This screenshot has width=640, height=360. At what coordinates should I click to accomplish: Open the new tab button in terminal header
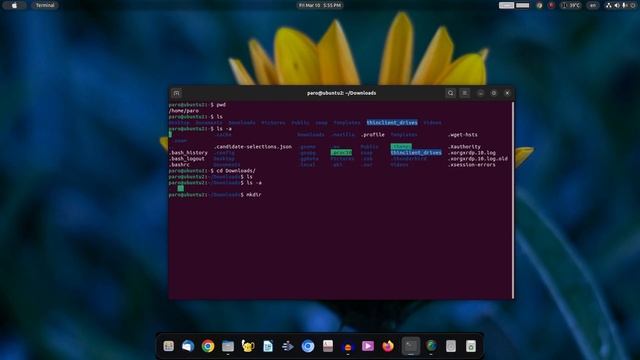[x=176, y=93]
